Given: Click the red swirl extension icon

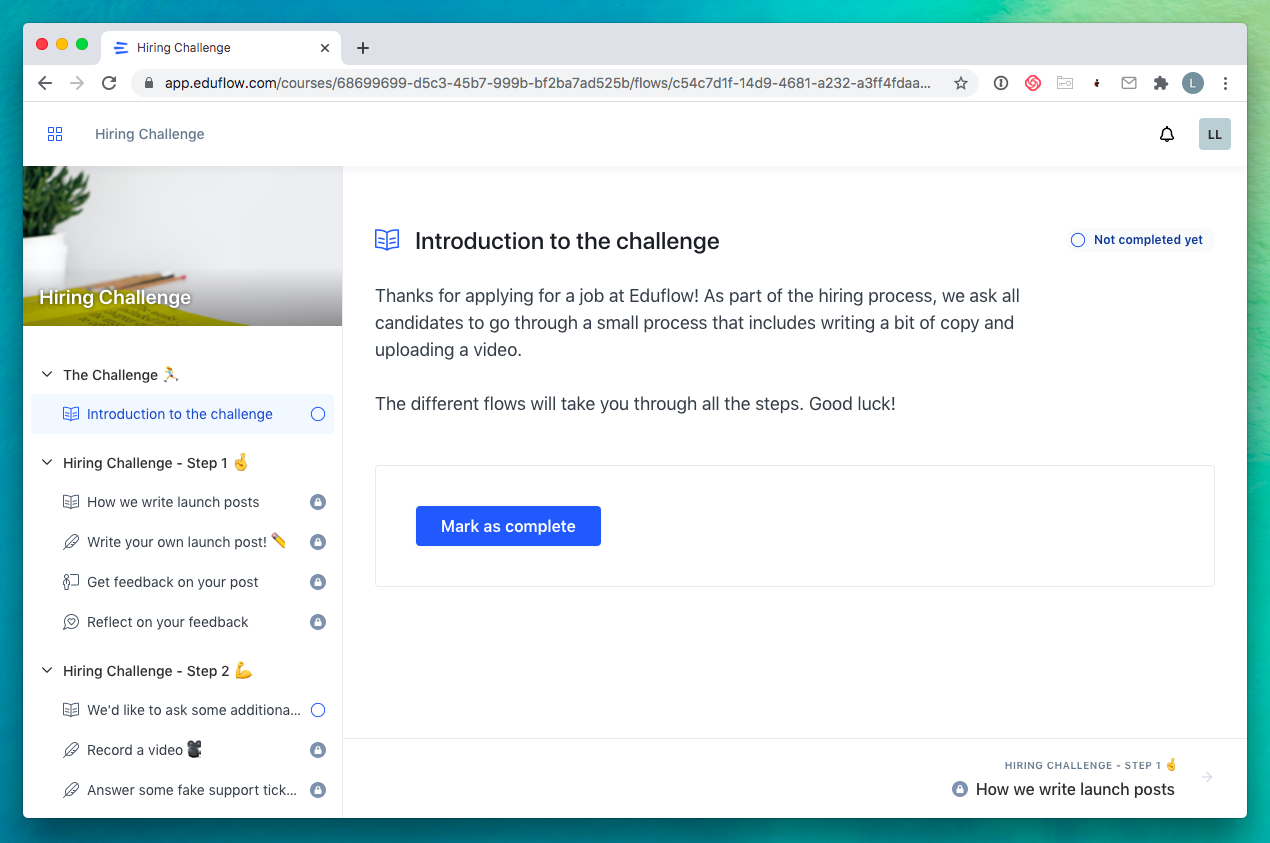Looking at the screenshot, I should click(1033, 83).
